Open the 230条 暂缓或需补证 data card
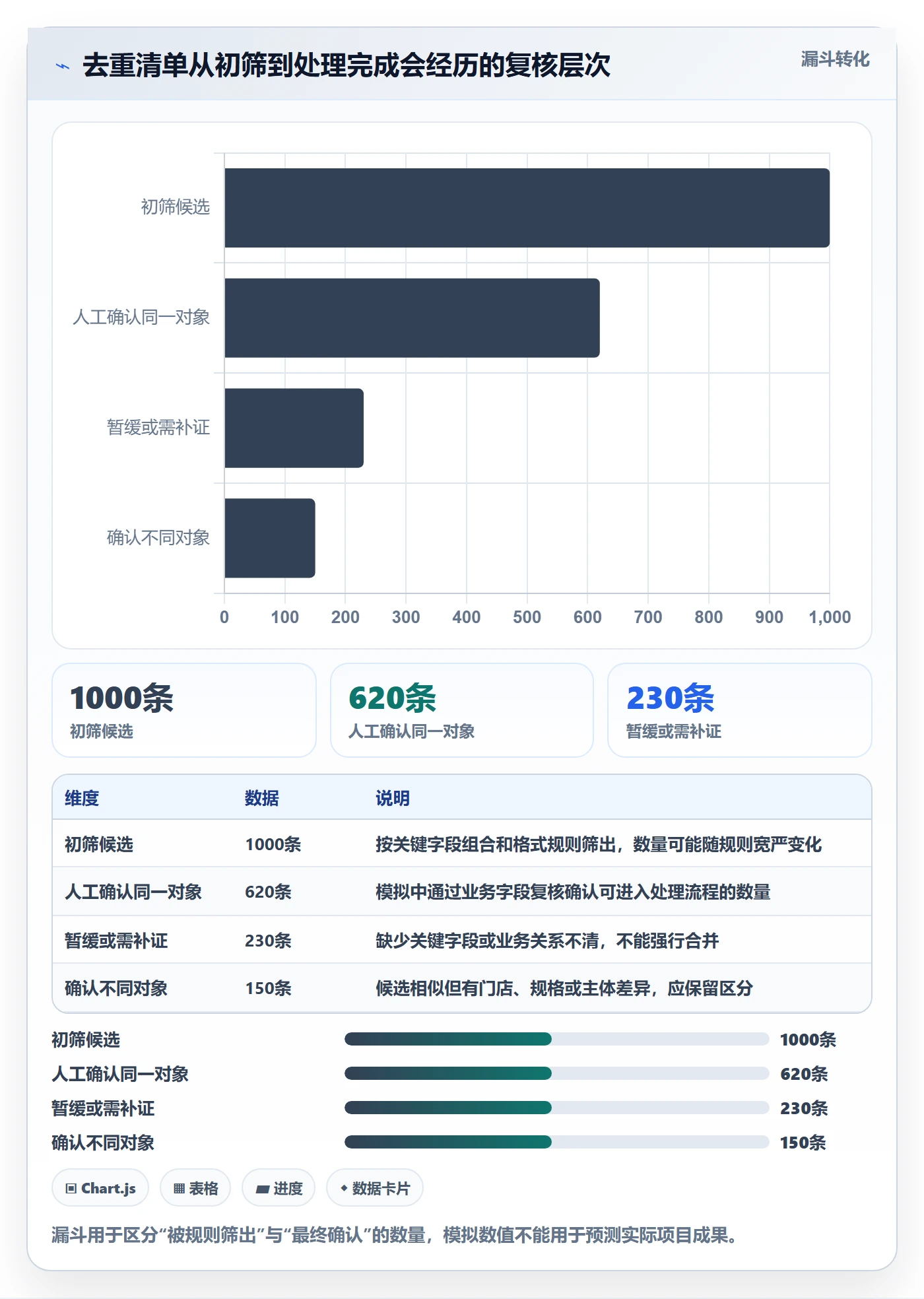The height and width of the screenshot is (1299, 924). coord(740,710)
